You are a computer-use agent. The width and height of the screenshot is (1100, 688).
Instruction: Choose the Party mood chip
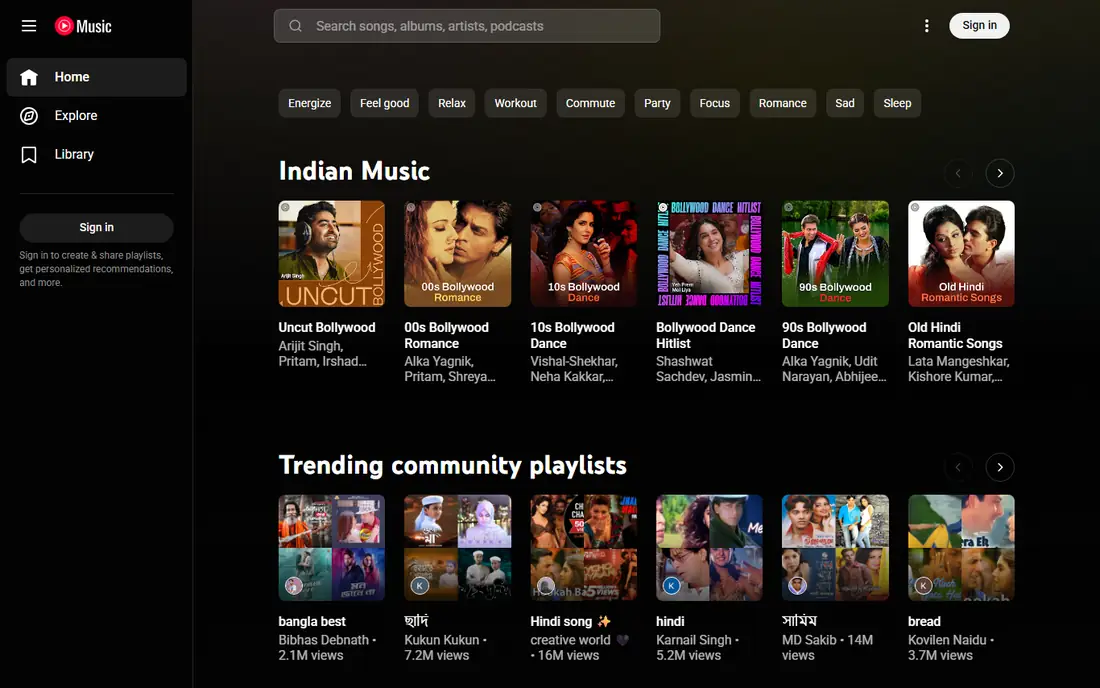[657, 103]
